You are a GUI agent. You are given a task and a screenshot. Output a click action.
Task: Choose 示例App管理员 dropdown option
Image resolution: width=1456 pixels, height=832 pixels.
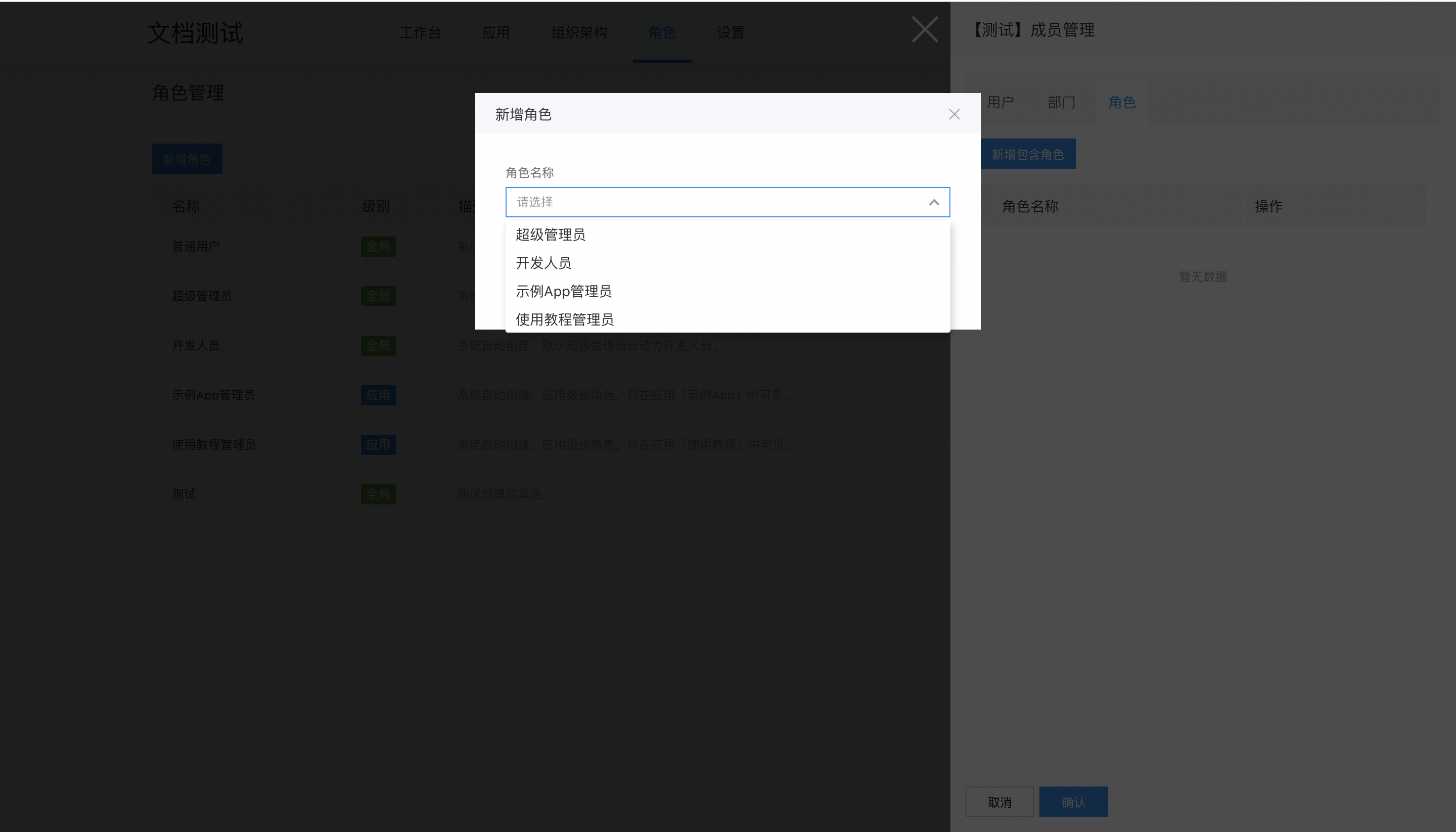coord(727,292)
